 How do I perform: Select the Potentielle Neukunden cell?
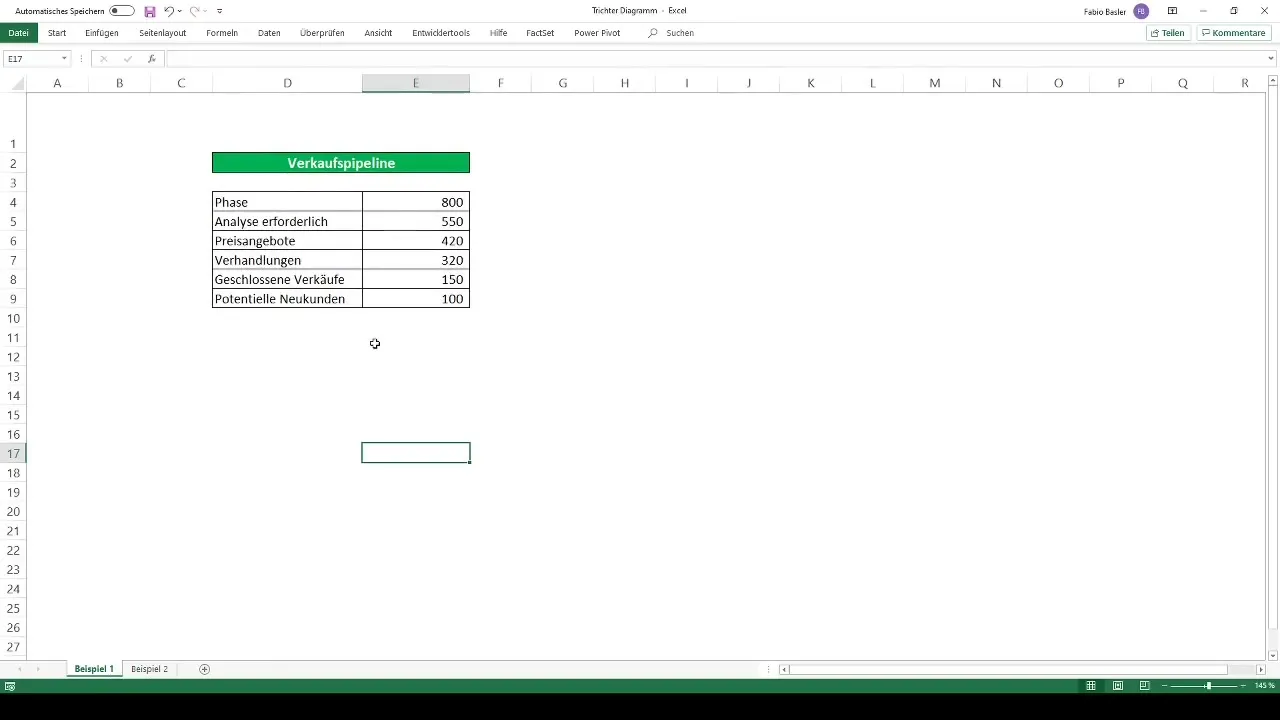(287, 299)
